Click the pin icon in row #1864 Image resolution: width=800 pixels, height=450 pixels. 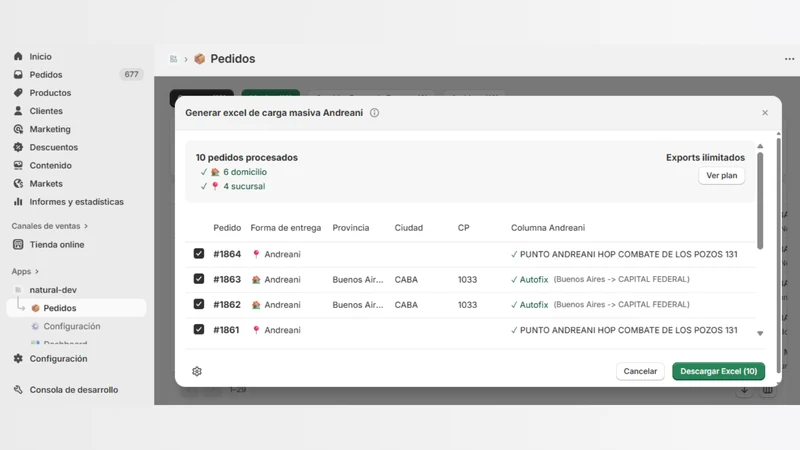click(256, 254)
